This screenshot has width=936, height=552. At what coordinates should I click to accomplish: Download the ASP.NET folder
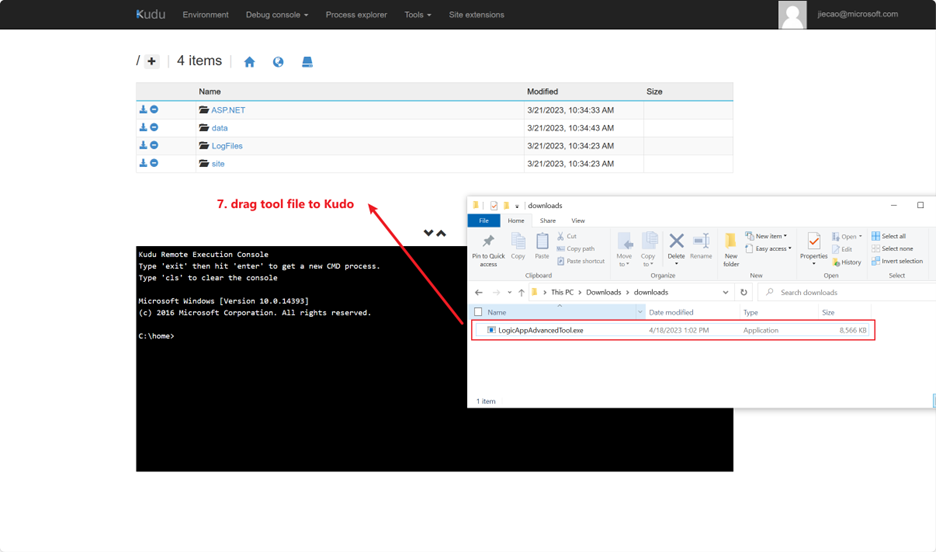[x=143, y=110]
